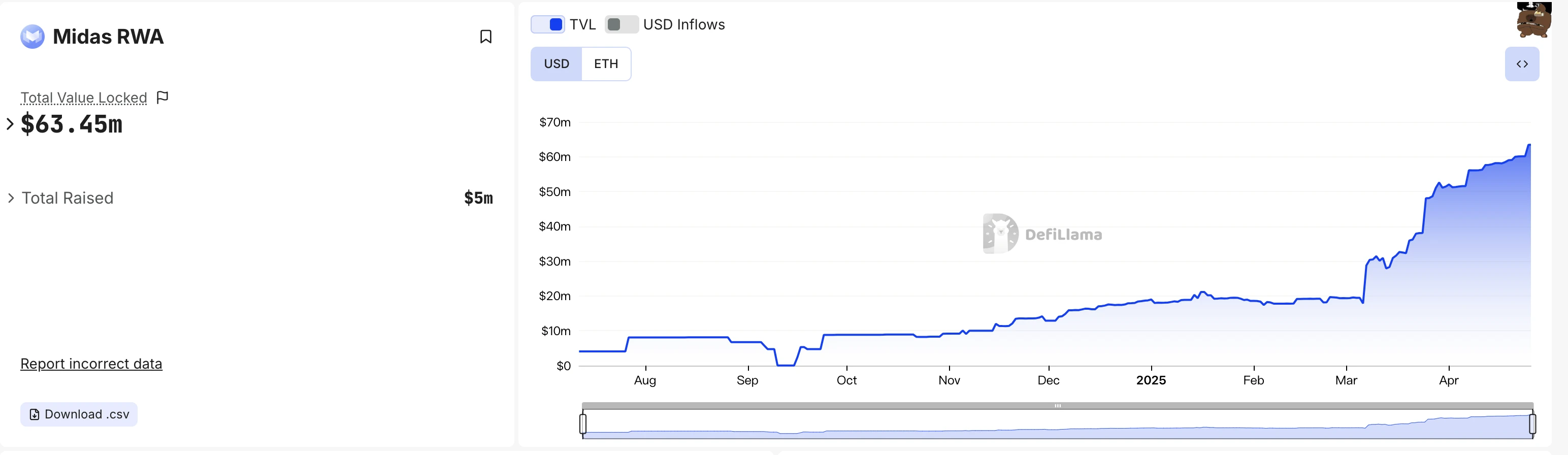Click the right handle of range slider
Viewport: 1568px width, 455px height.
point(1532,424)
